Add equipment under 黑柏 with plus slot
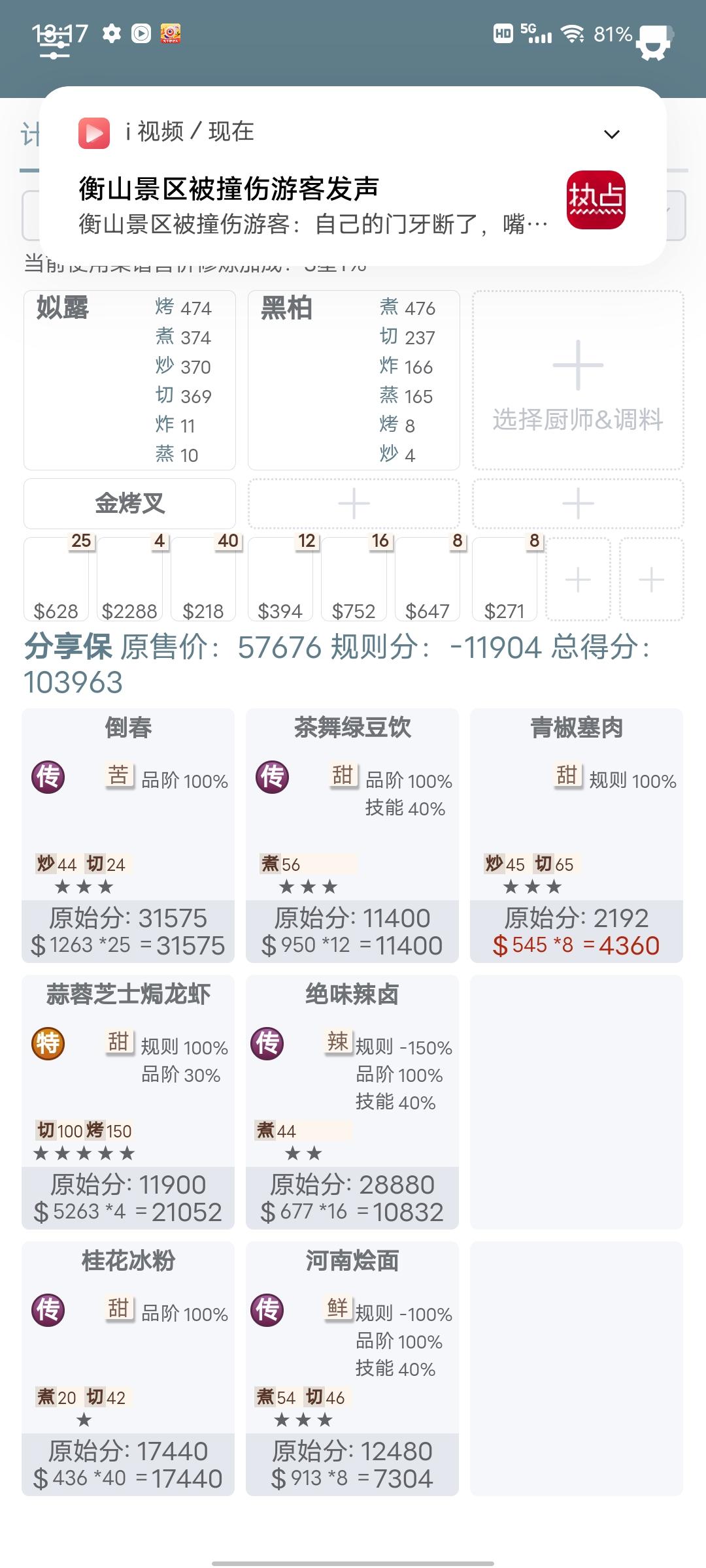The height and width of the screenshot is (1568, 706). (x=354, y=504)
